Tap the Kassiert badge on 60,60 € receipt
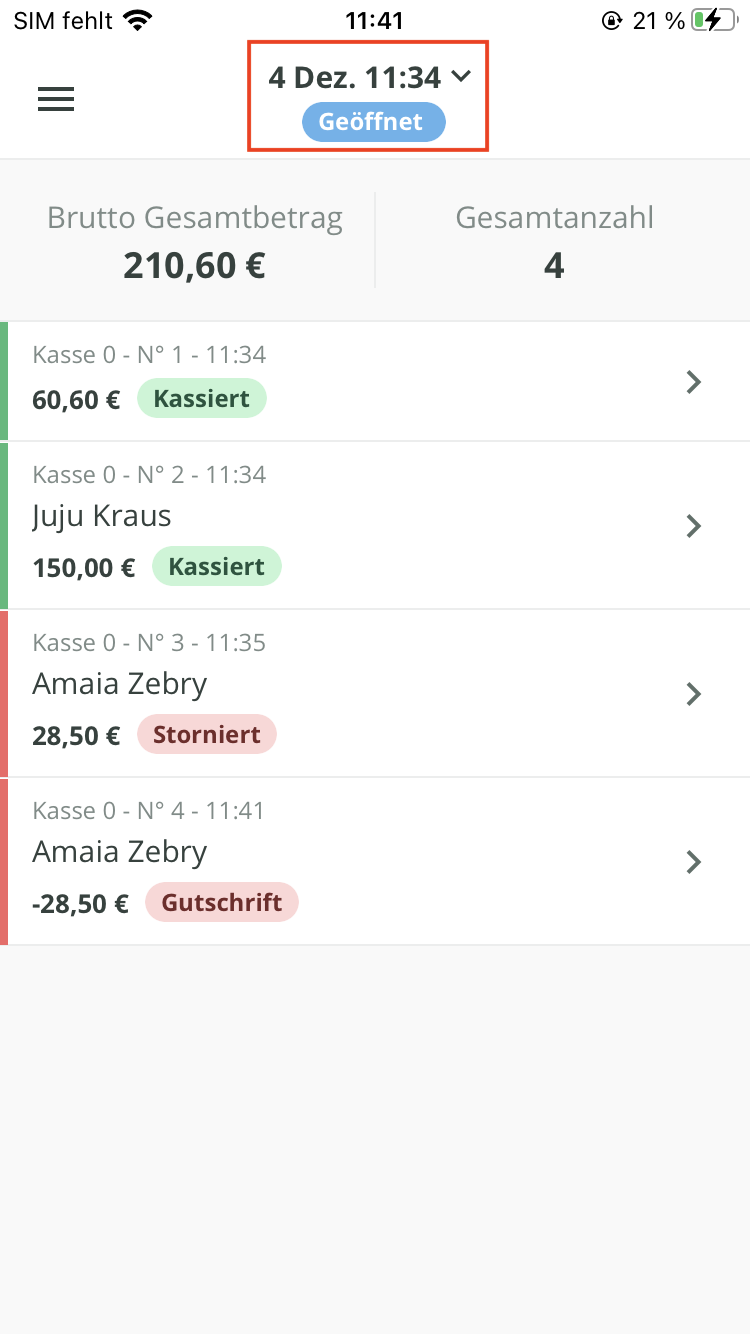 point(202,399)
